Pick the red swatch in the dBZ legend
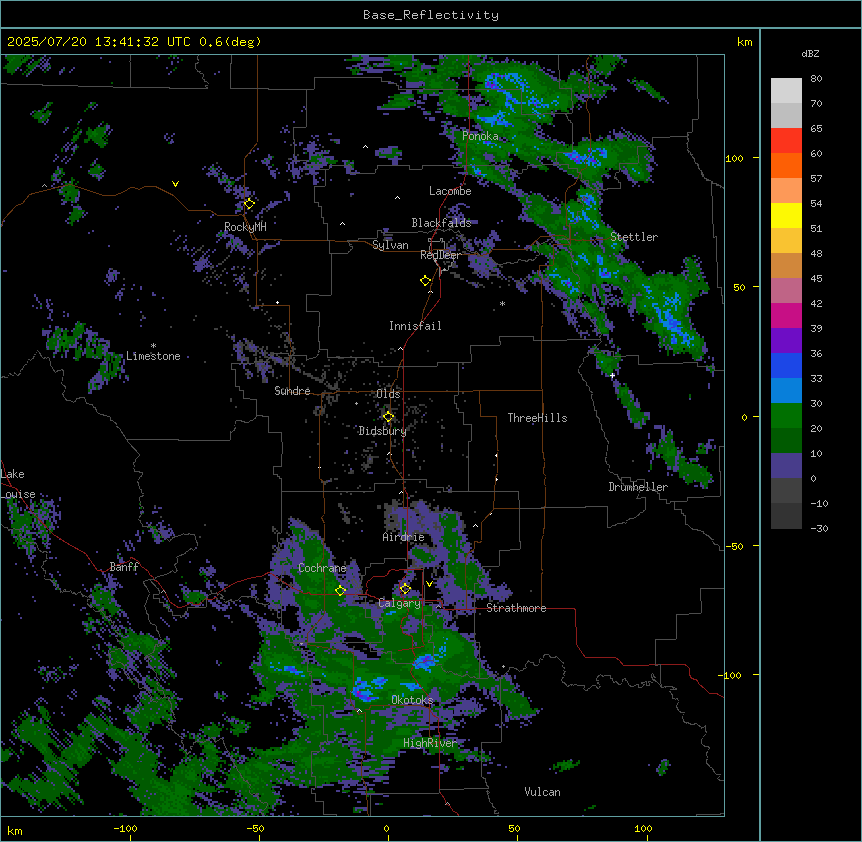862x842 pixels. point(786,141)
